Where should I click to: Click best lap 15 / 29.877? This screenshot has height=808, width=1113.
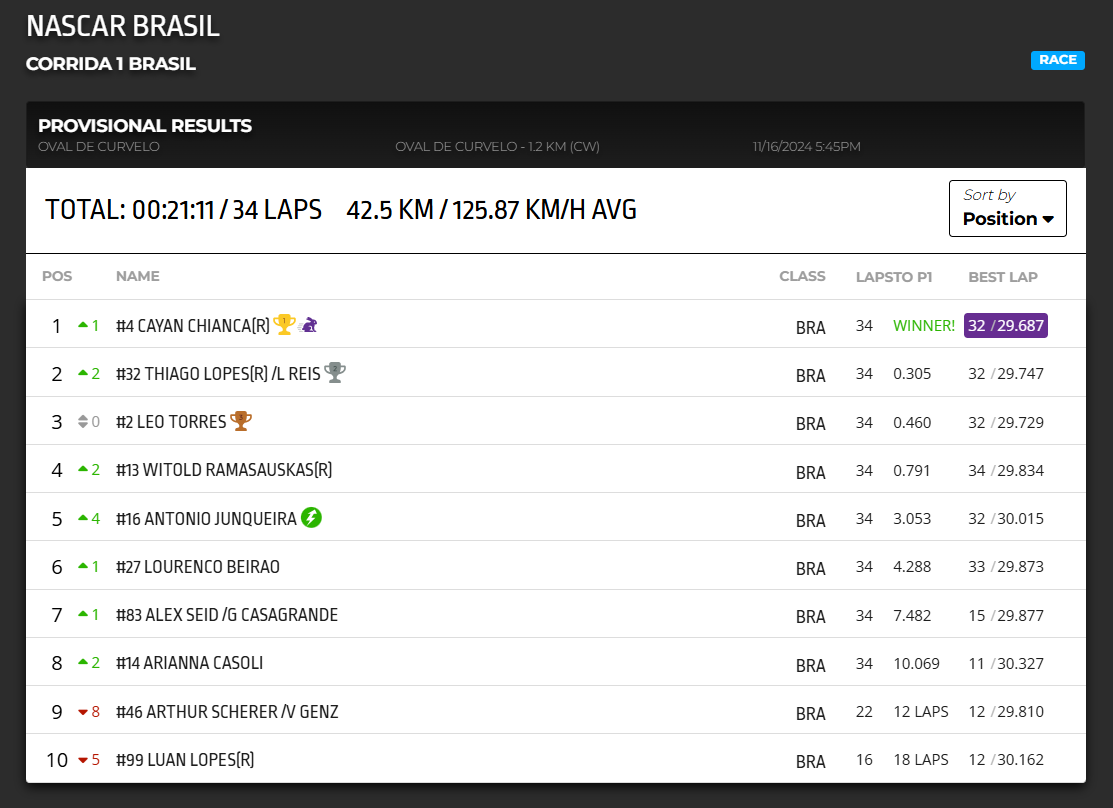coord(1006,616)
